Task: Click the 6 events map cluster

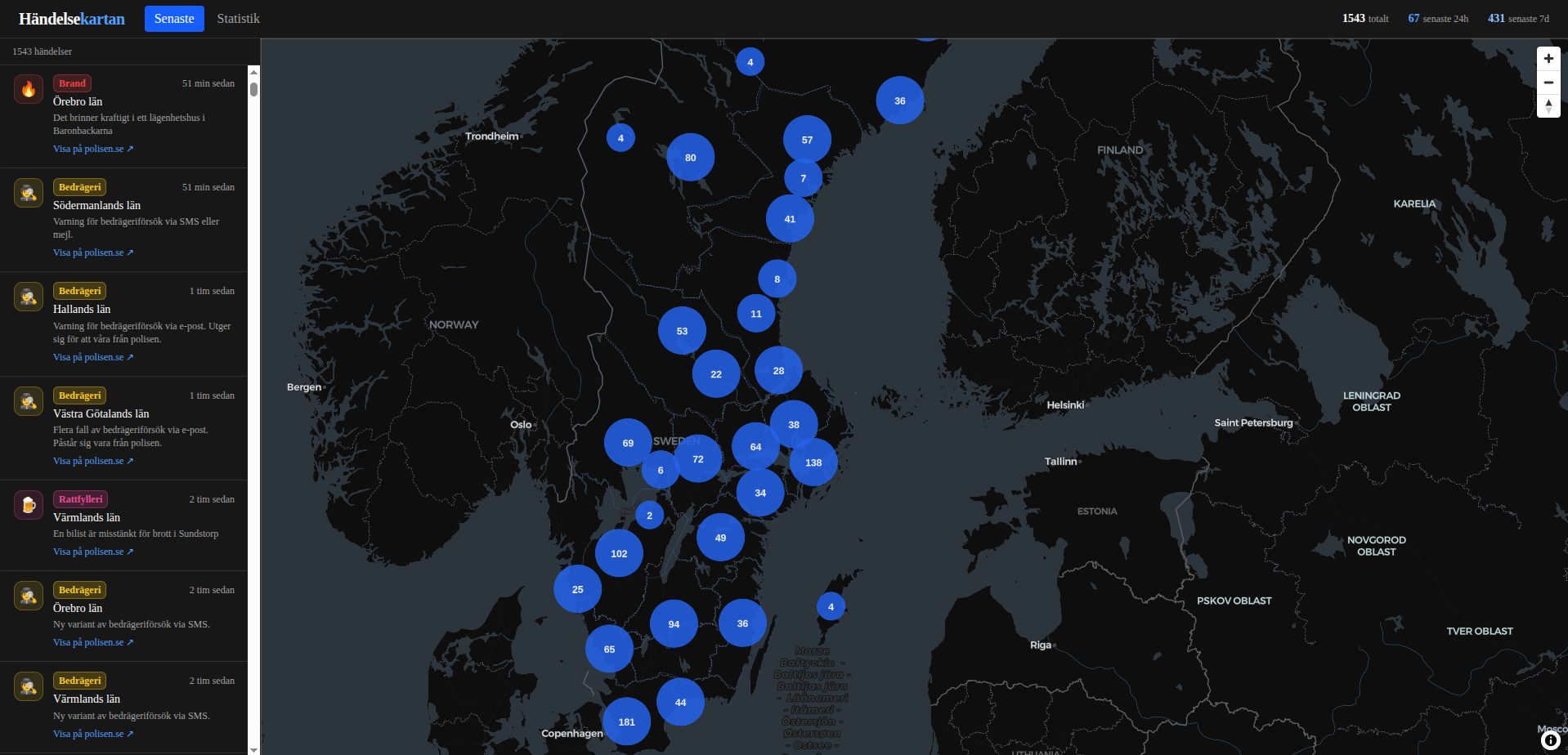Action: [661, 470]
